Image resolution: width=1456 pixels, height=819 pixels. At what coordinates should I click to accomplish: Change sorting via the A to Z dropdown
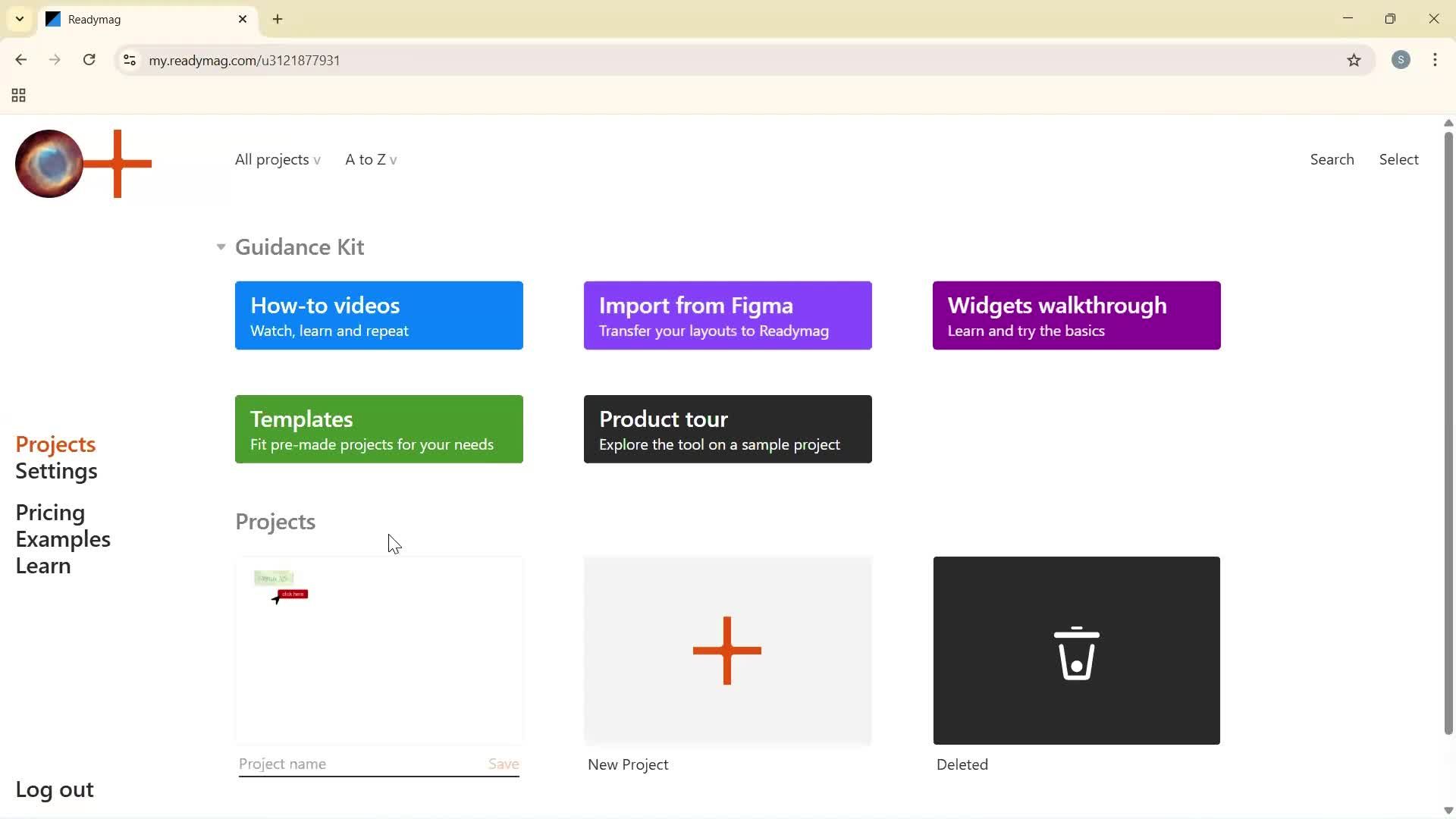370,159
